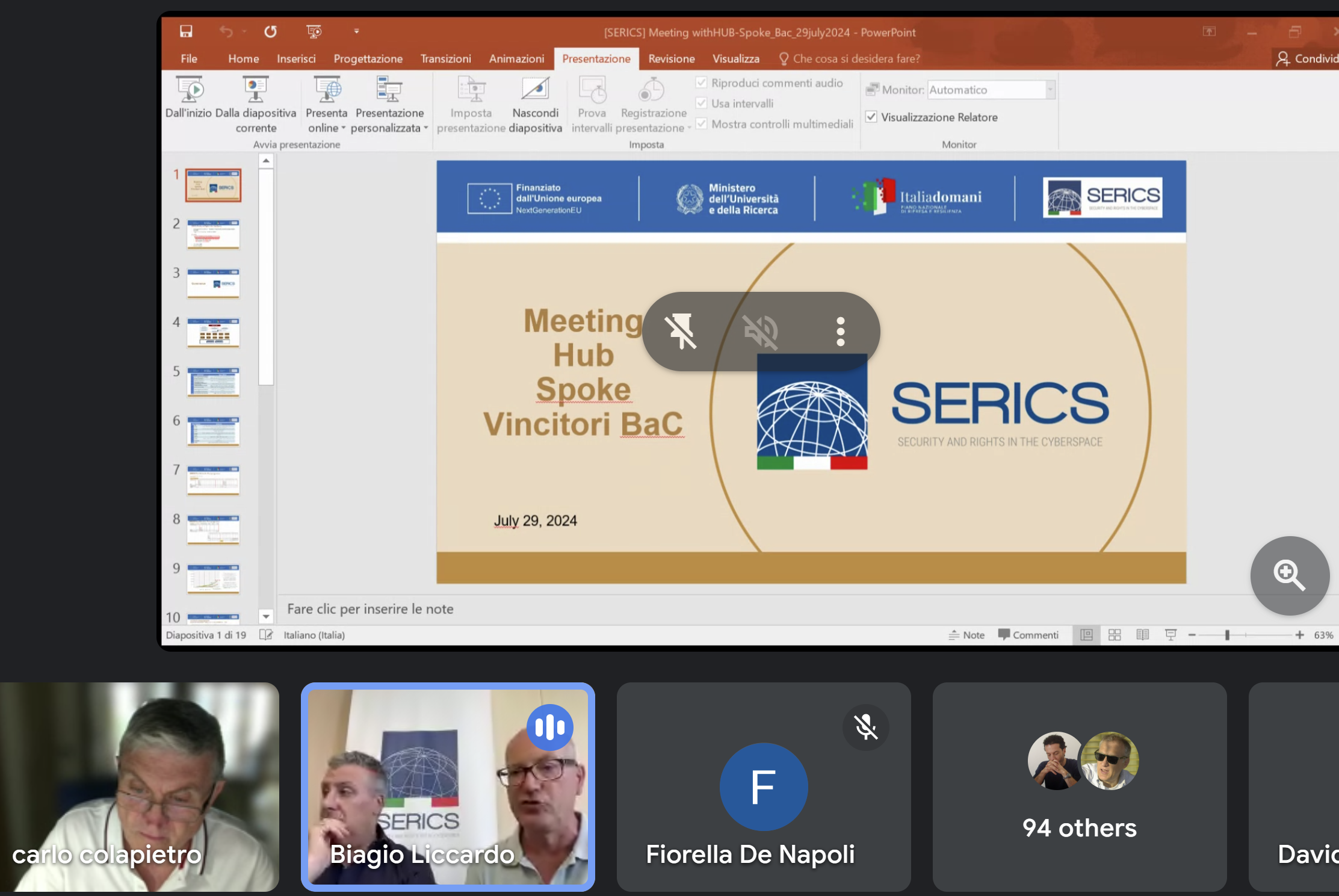Select slide 7 thumbnail
The width and height of the screenshot is (1339, 896).
tap(213, 480)
